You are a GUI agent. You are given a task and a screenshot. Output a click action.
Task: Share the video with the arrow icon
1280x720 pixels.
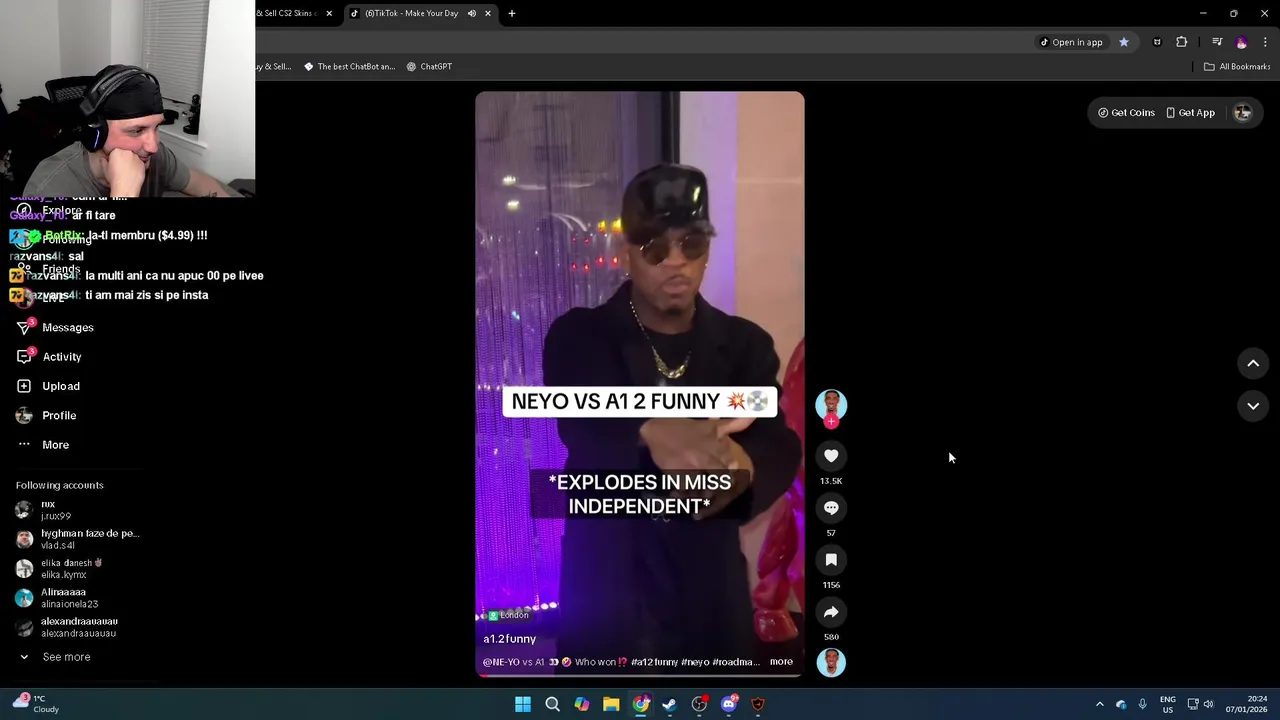pyautogui.click(x=831, y=612)
